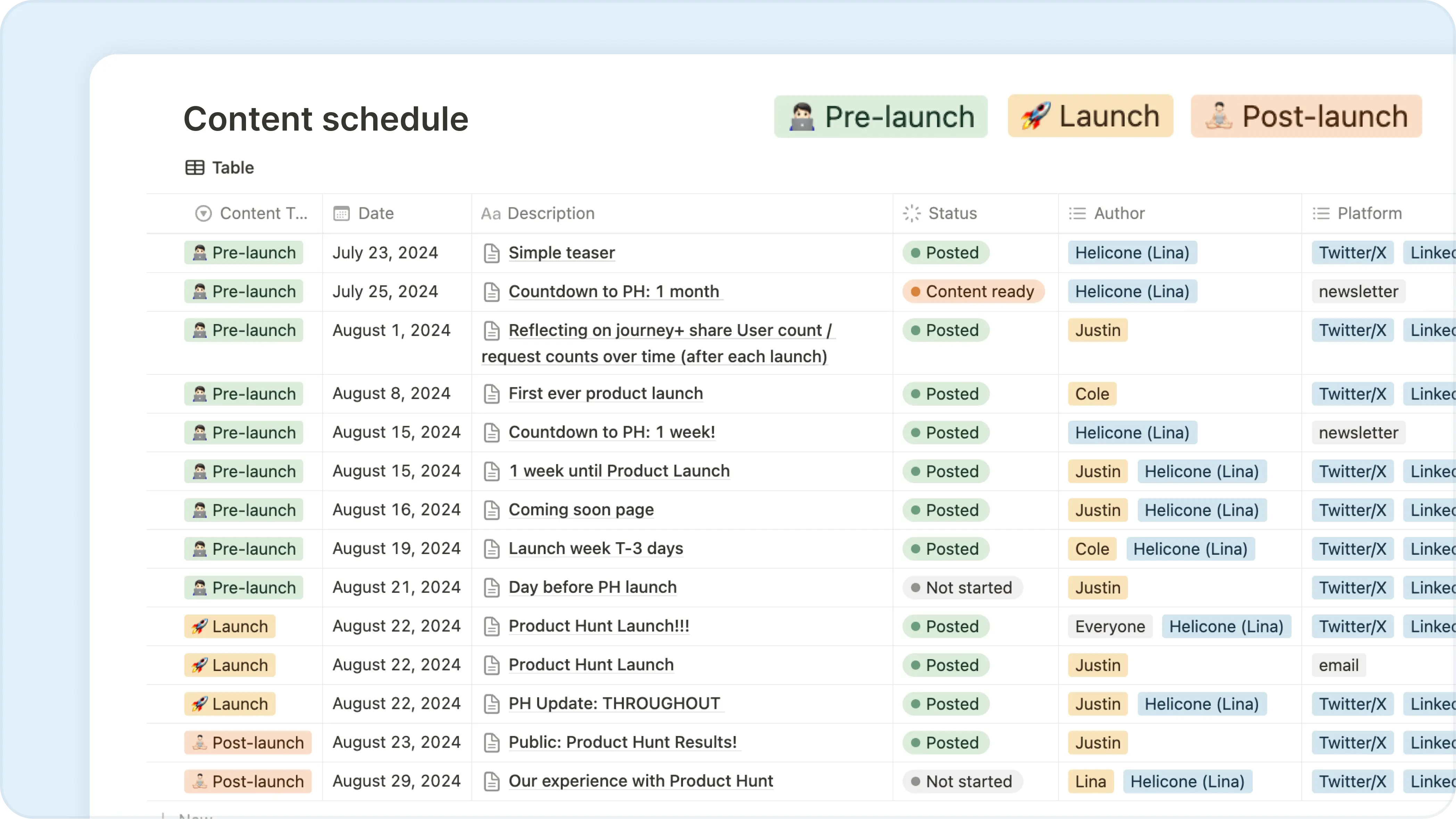
Task: Click Post-launch tag in August 23, 2024 row
Action: click(248, 743)
